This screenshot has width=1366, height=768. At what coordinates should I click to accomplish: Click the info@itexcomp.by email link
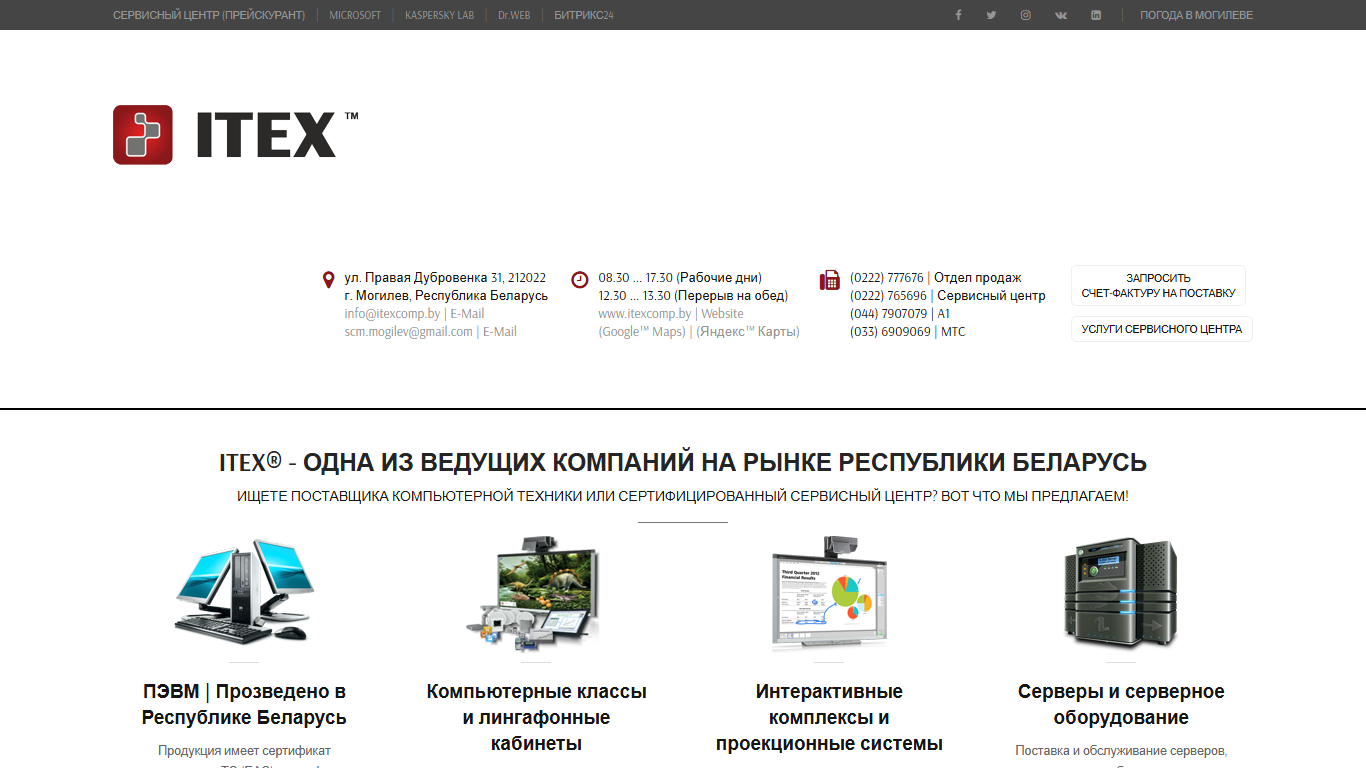coord(392,314)
